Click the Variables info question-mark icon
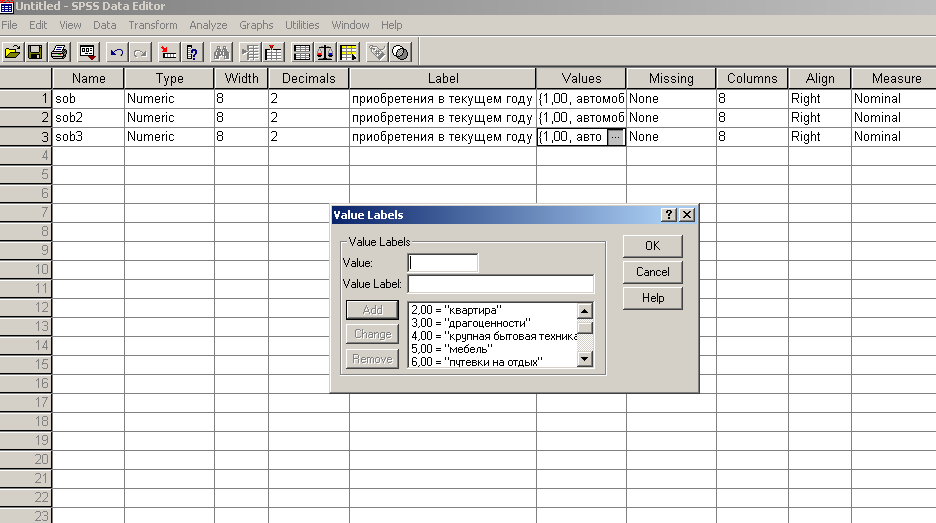This screenshot has height=523, width=936. point(192,53)
